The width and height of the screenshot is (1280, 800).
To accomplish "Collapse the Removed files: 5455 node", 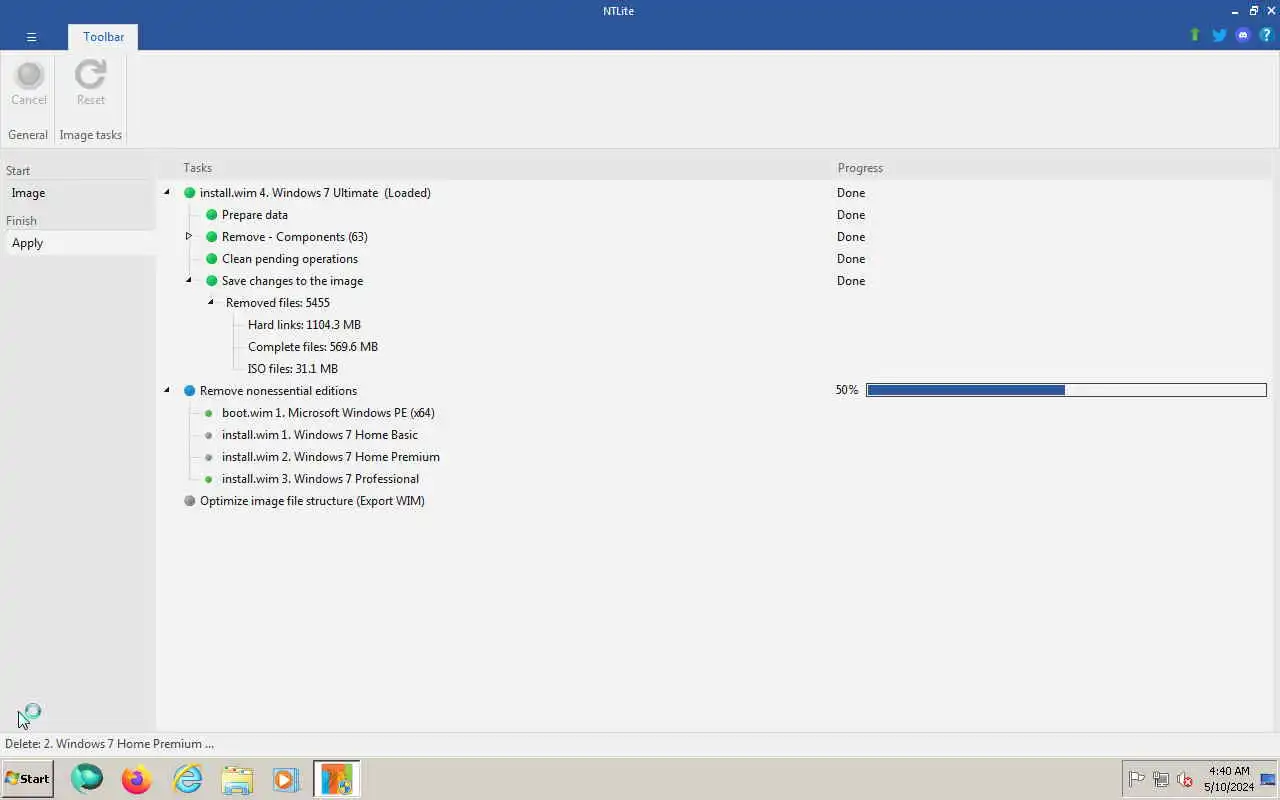I will point(210,302).
